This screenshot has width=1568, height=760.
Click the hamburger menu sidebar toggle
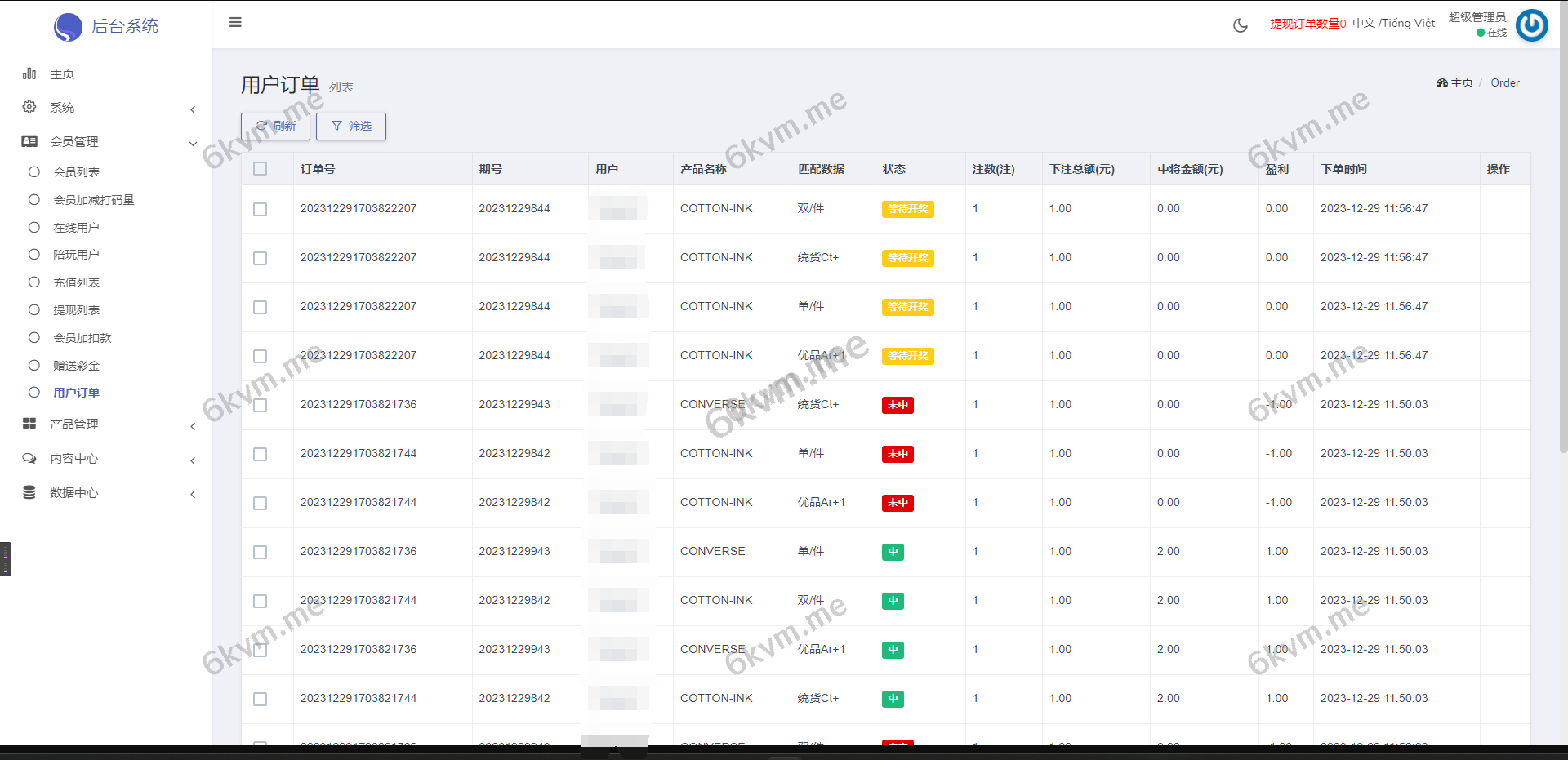[x=235, y=22]
